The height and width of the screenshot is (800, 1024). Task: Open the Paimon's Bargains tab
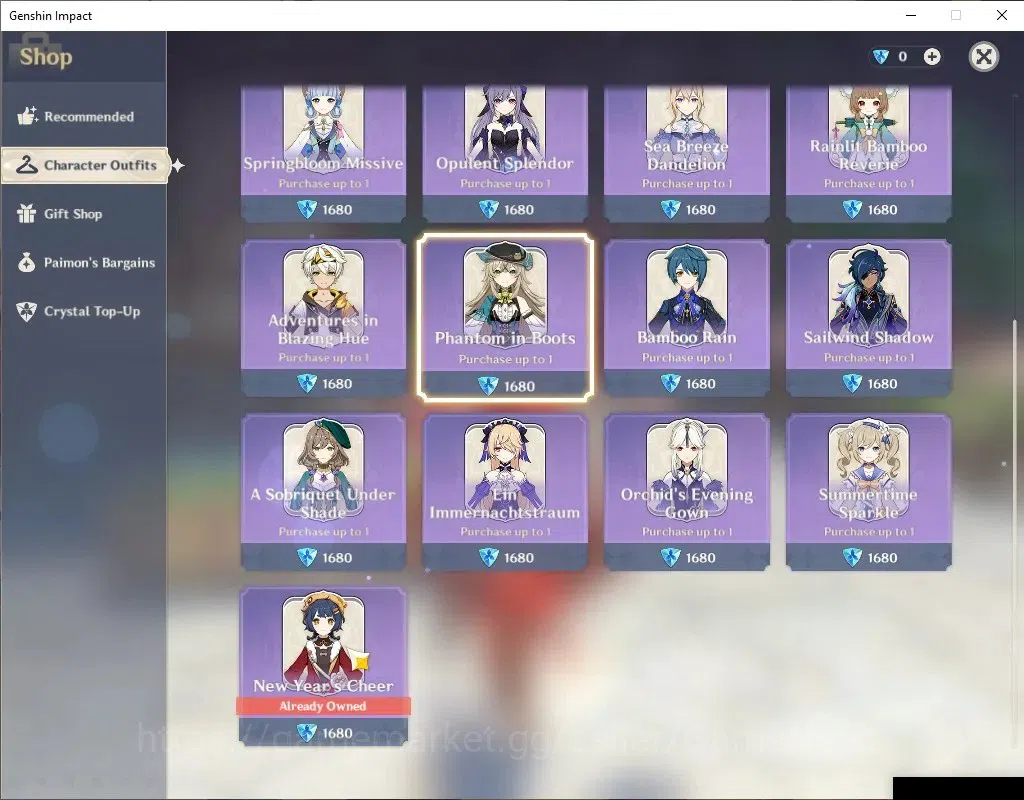click(x=84, y=263)
